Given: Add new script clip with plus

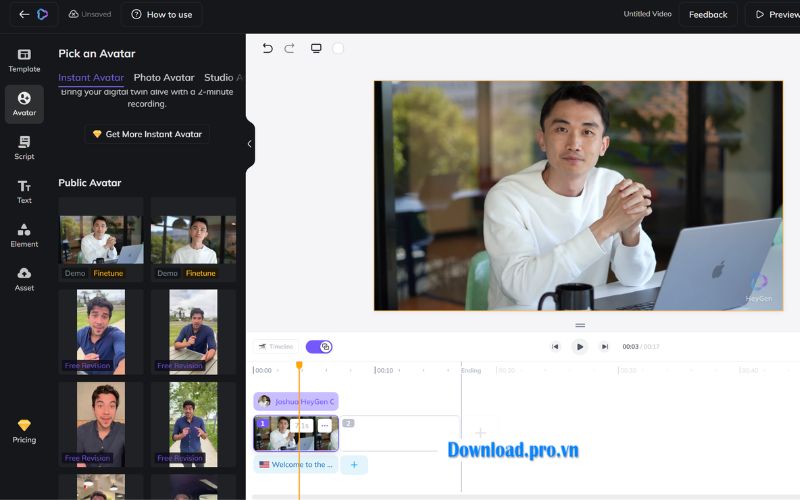Looking at the screenshot, I should (x=354, y=465).
